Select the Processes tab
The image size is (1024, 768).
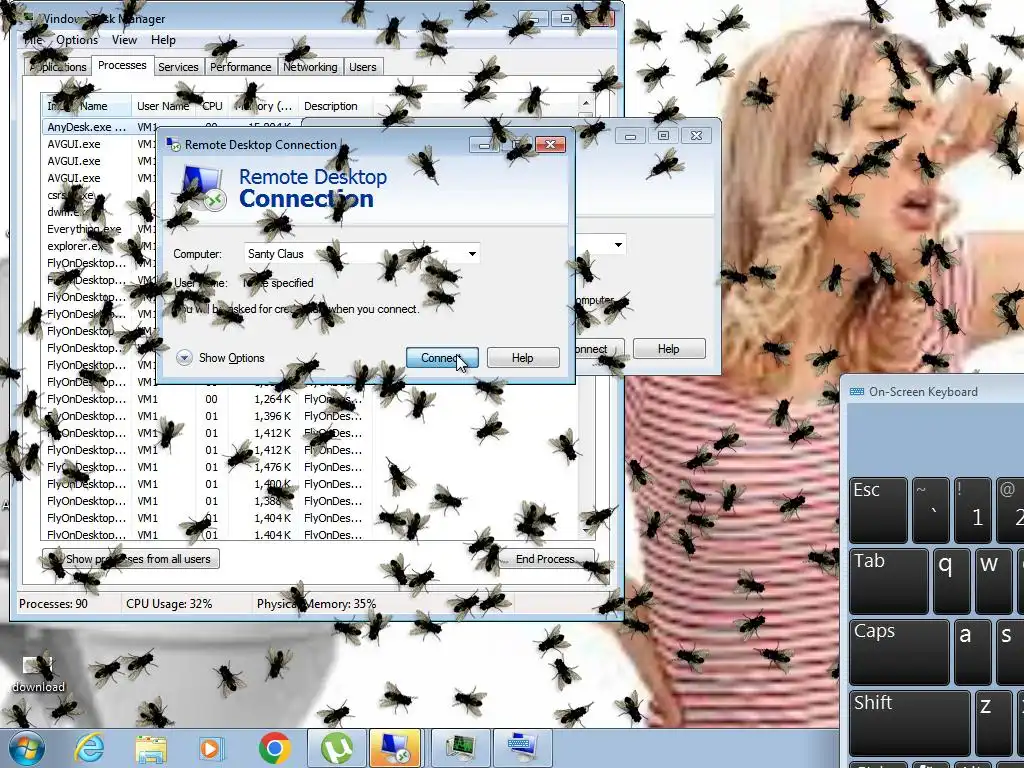[x=122, y=65]
